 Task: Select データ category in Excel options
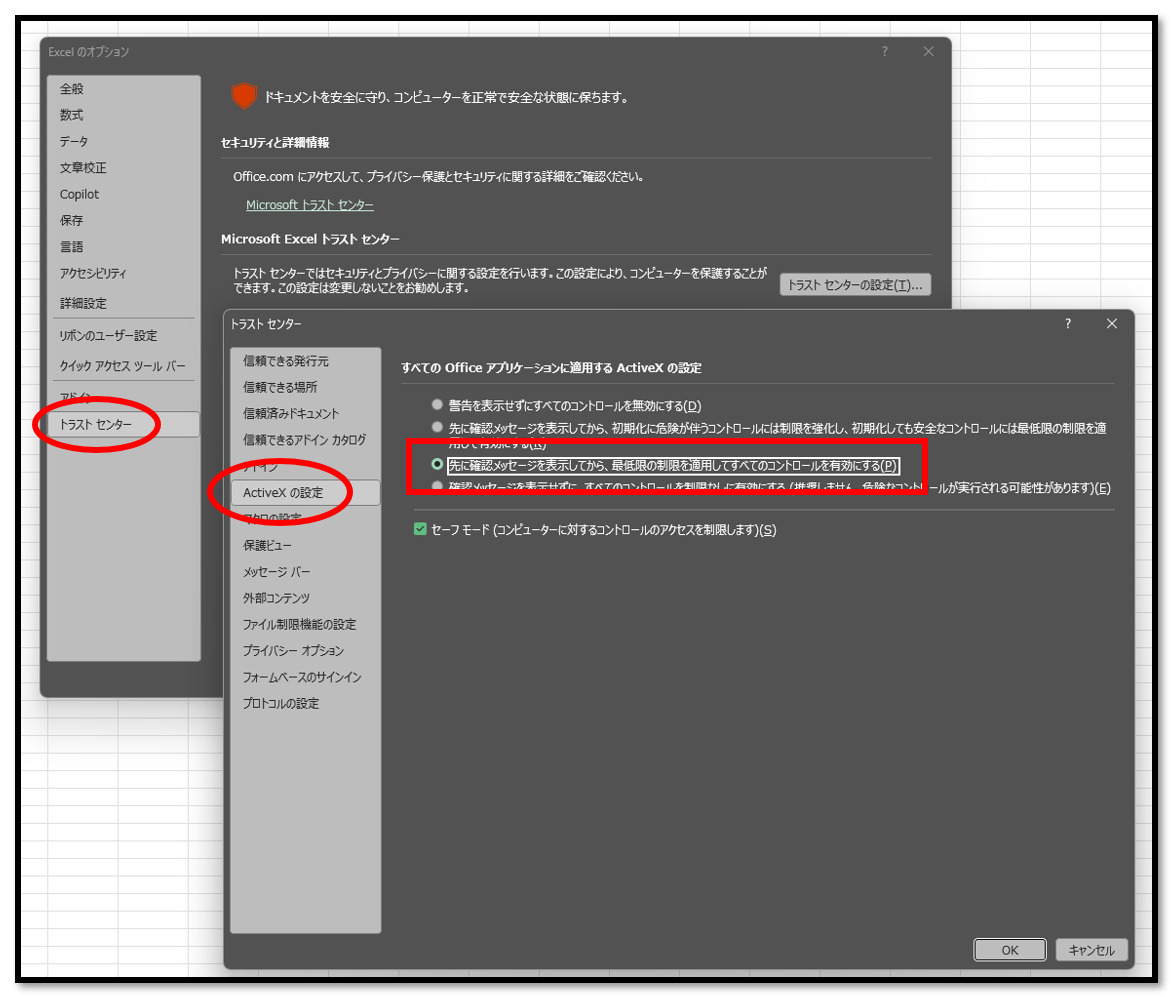tap(74, 141)
